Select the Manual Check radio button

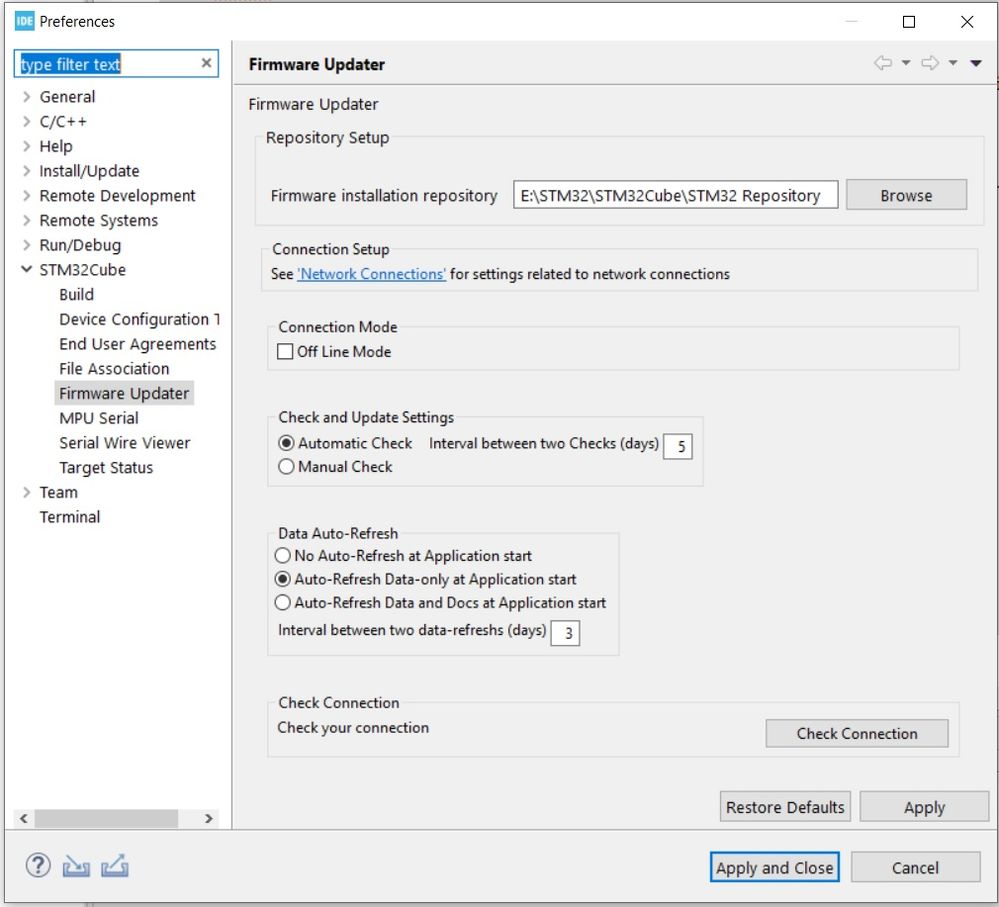[x=286, y=466]
